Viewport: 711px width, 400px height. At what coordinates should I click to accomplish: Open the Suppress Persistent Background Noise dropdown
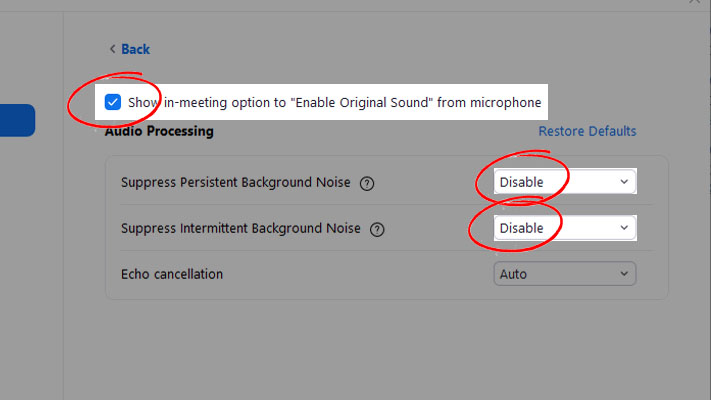(565, 182)
